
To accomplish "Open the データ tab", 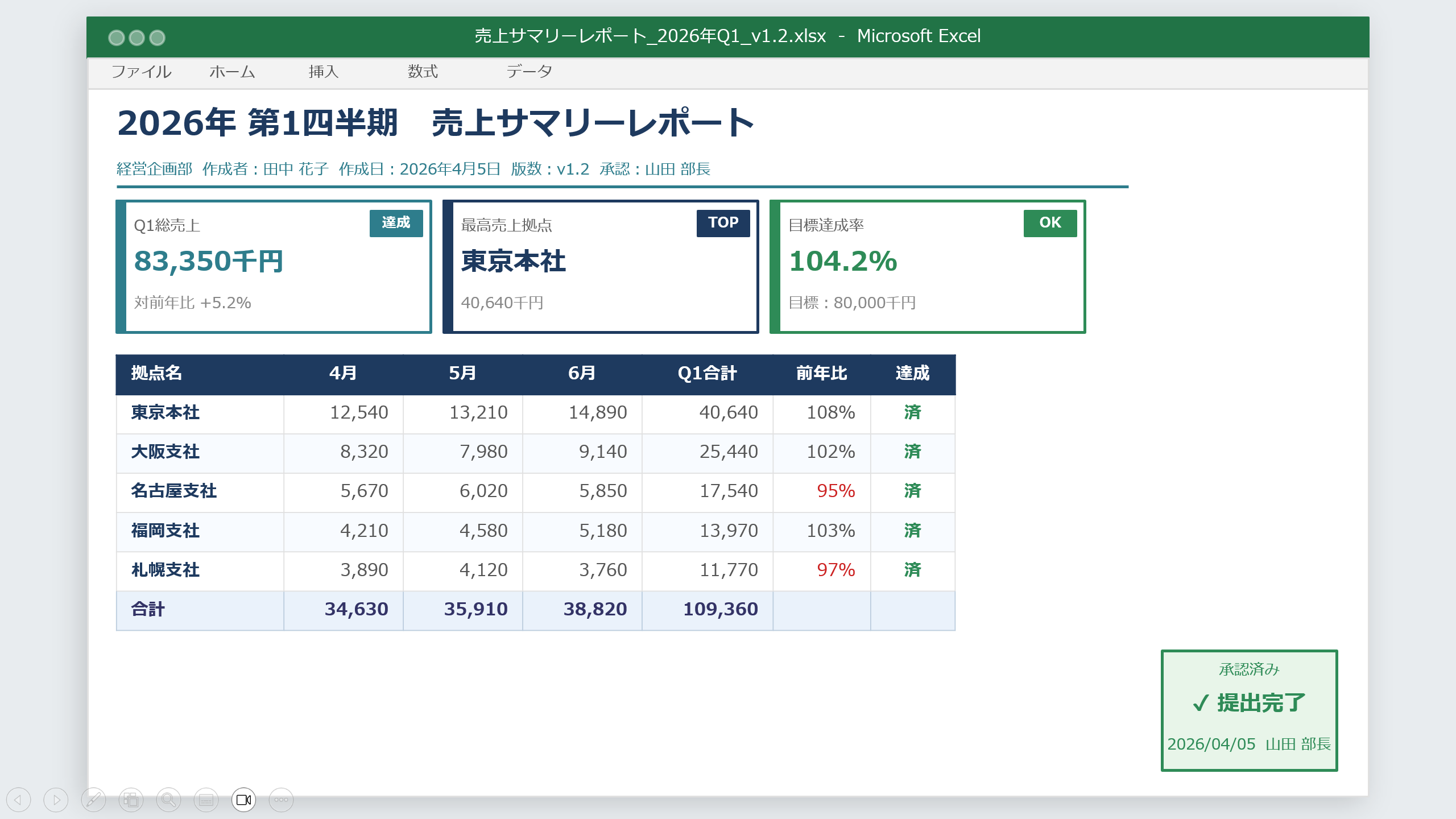I will click(x=529, y=72).
